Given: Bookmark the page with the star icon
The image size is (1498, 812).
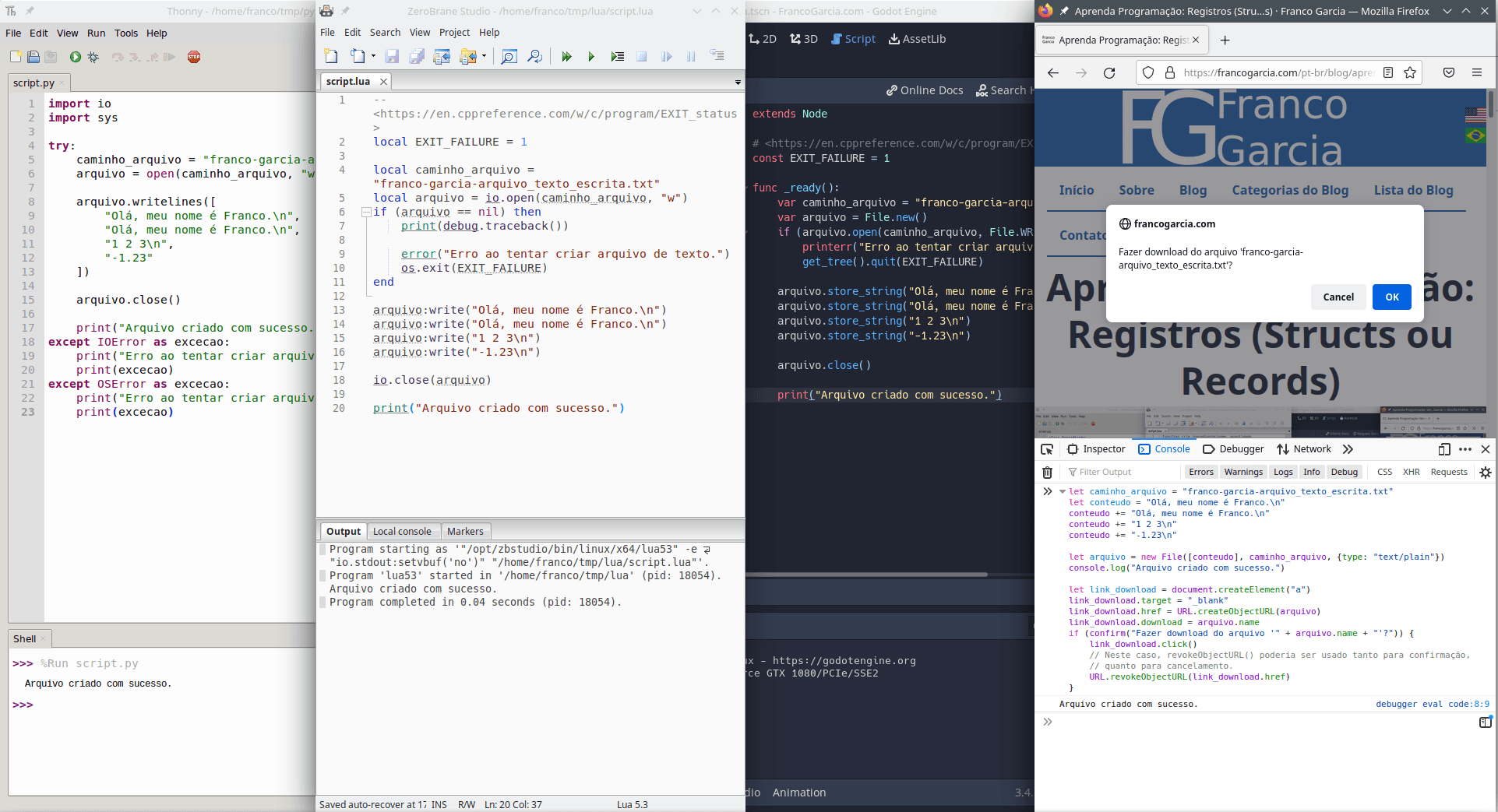Looking at the screenshot, I should [x=1410, y=72].
